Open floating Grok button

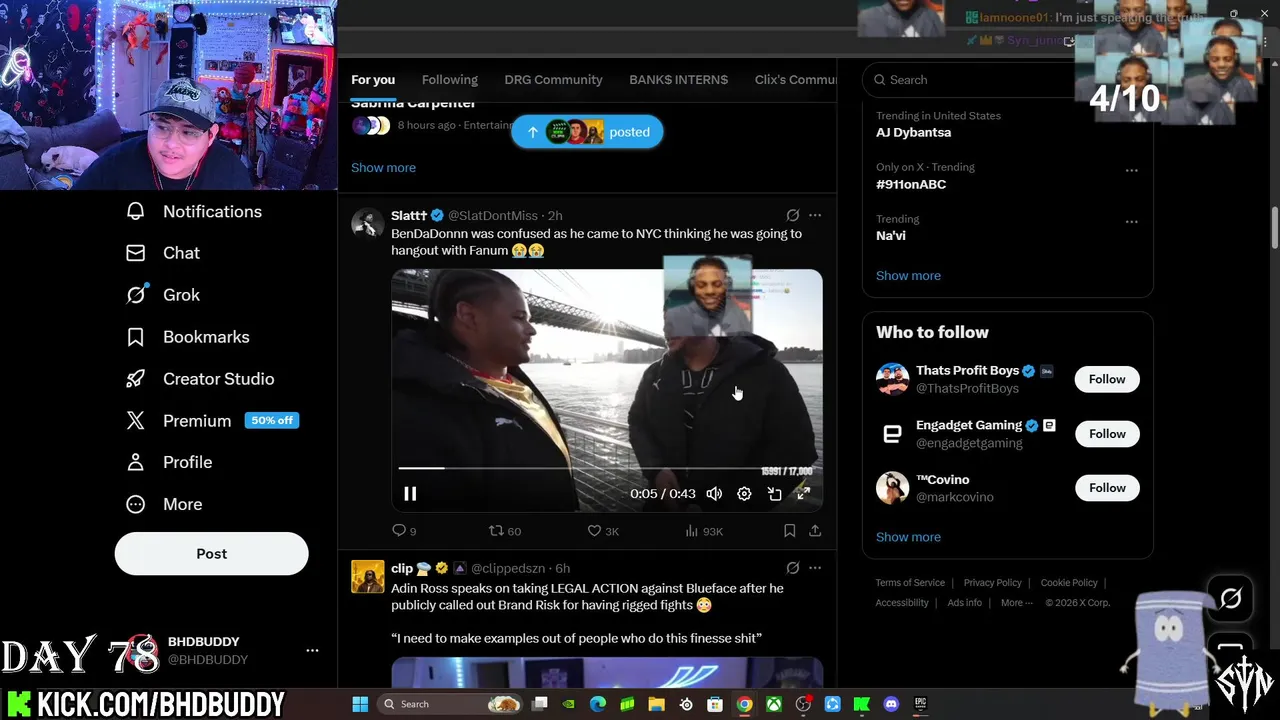click(1231, 598)
